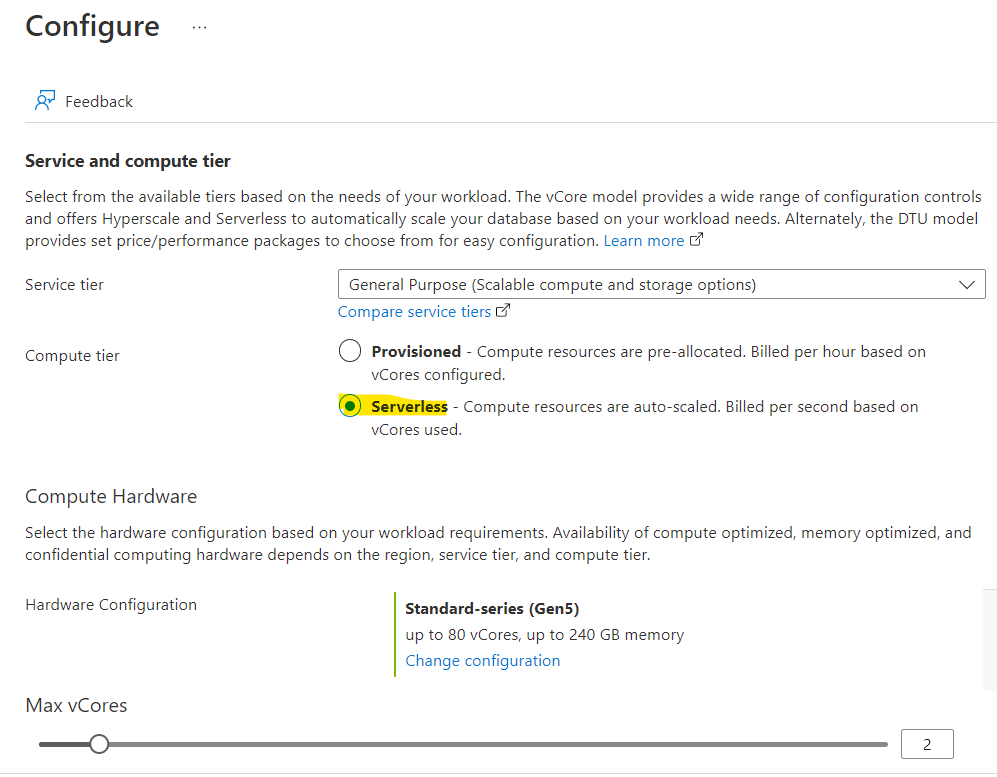Click the Max vCores value input box
This screenshot has height=777, width=997.
tap(927, 744)
